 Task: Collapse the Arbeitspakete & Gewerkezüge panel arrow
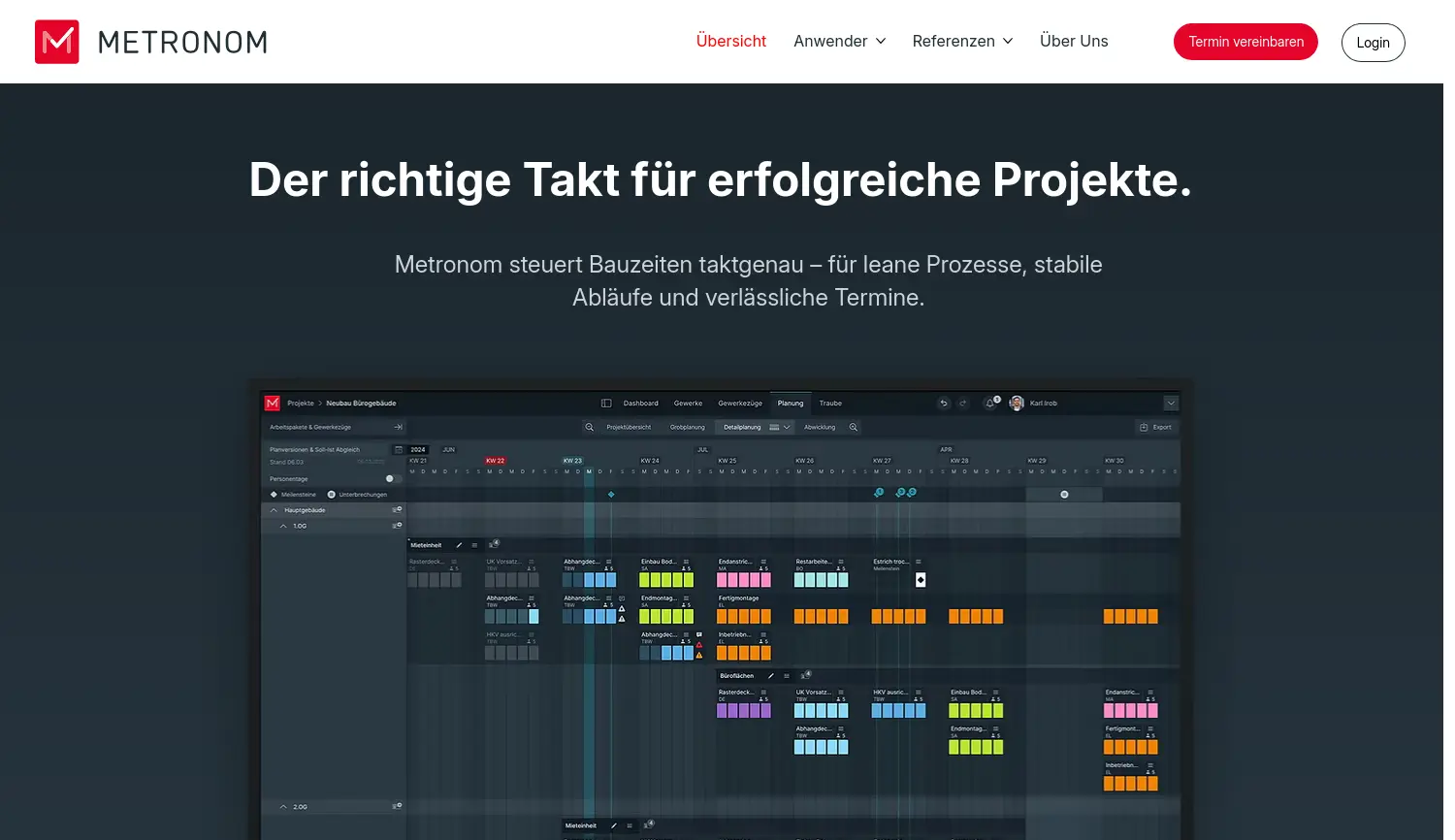(398, 427)
